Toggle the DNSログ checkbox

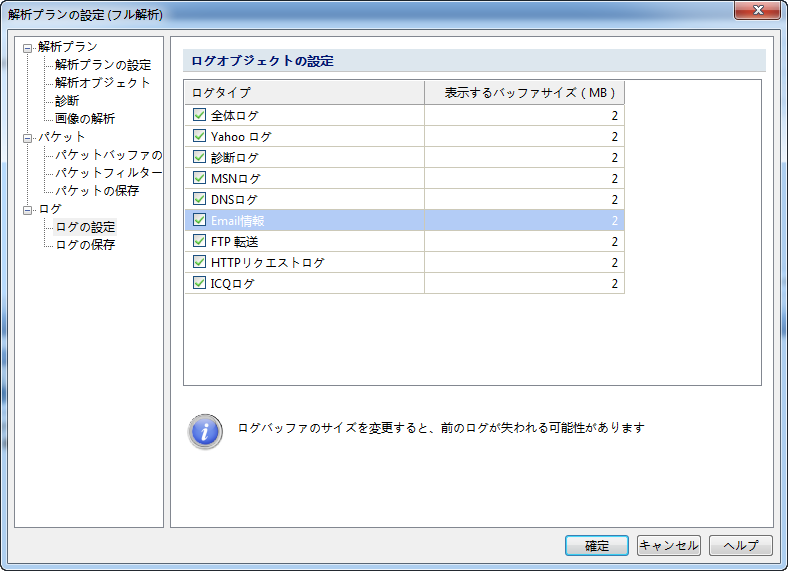[x=199, y=200]
